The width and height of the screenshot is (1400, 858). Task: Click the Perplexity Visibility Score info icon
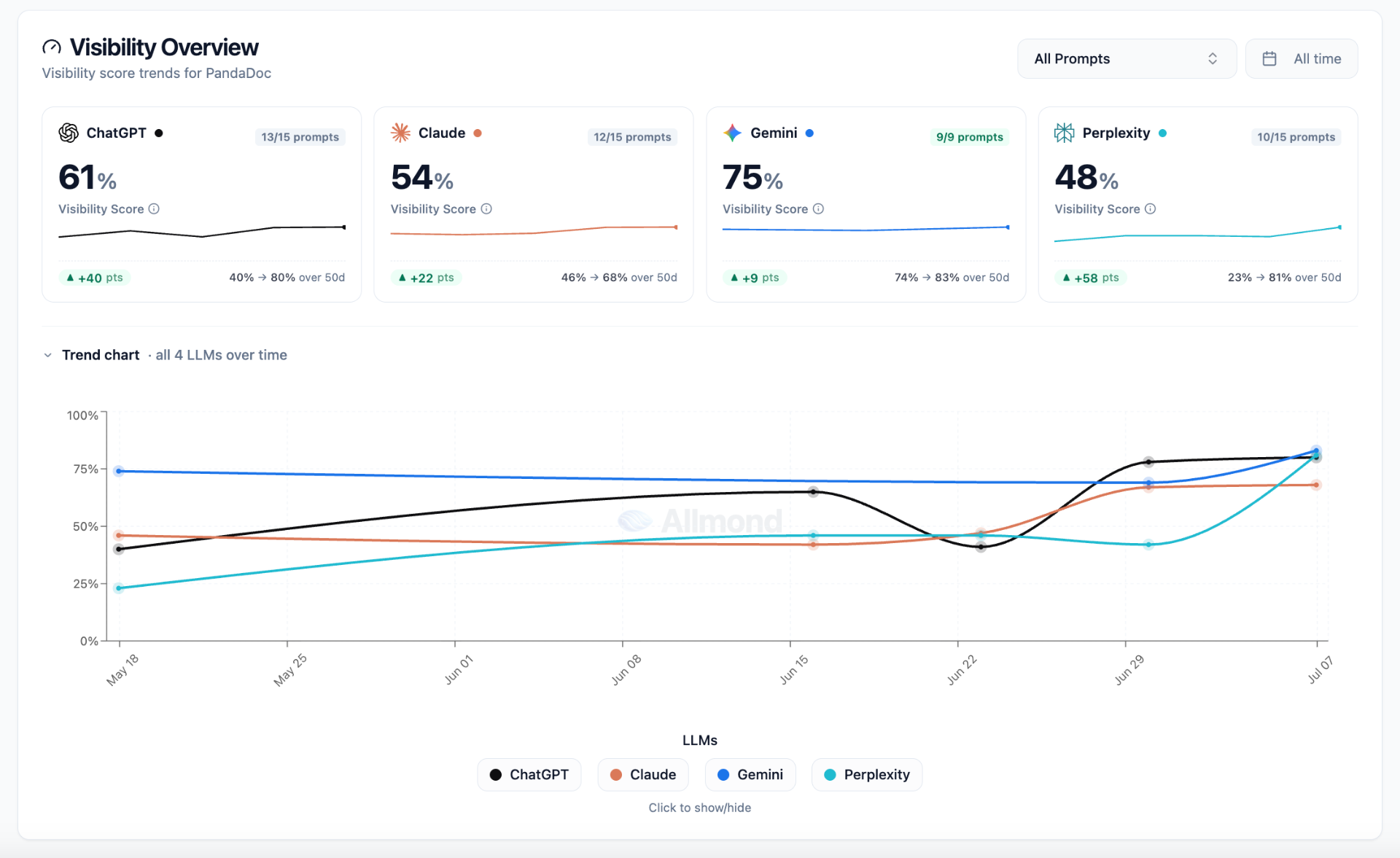point(1150,209)
